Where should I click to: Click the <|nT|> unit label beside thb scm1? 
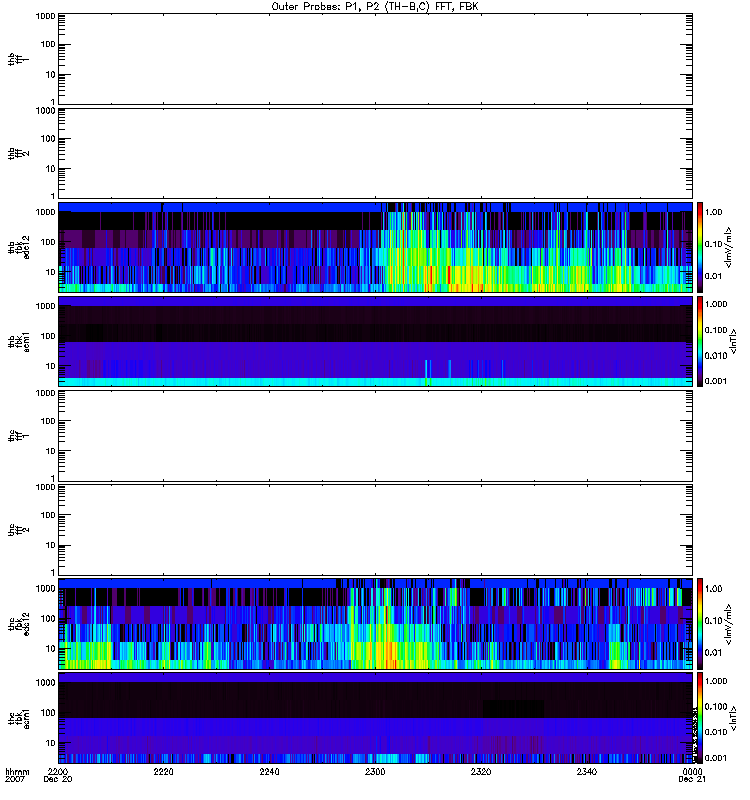[733, 341]
